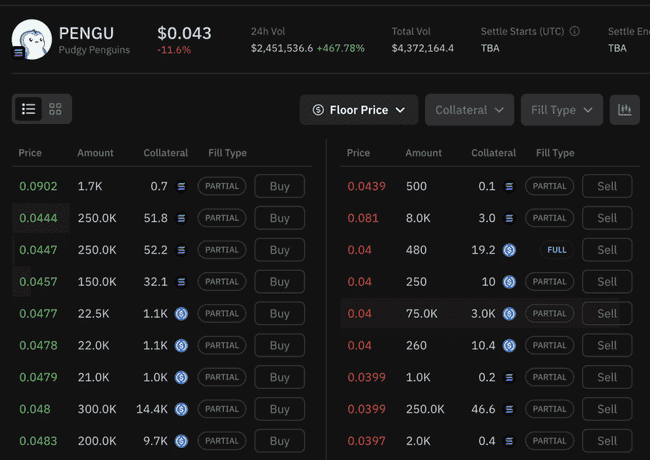Click the 0.0399 price with 250.0K amount
Image resolution: width=650 pixels, height=460 pixels.
click(366, 409)
